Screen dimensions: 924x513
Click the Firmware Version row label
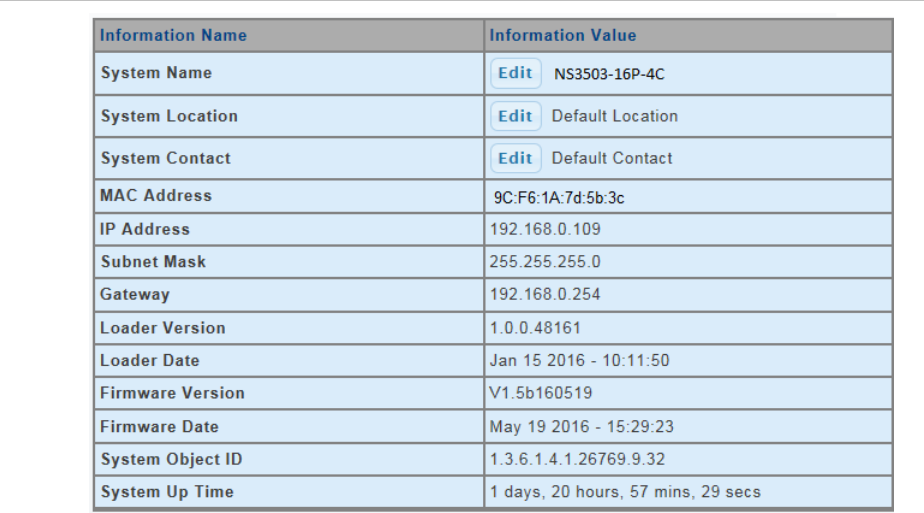click(172, 393)
